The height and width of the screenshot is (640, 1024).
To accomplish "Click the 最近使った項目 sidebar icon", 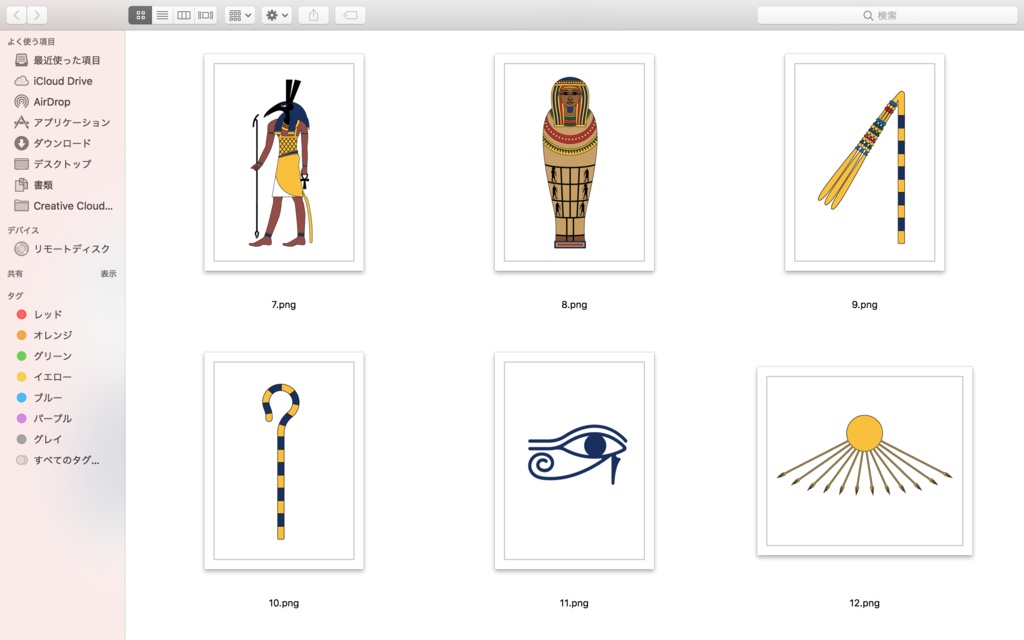I will tap(22, 60).
